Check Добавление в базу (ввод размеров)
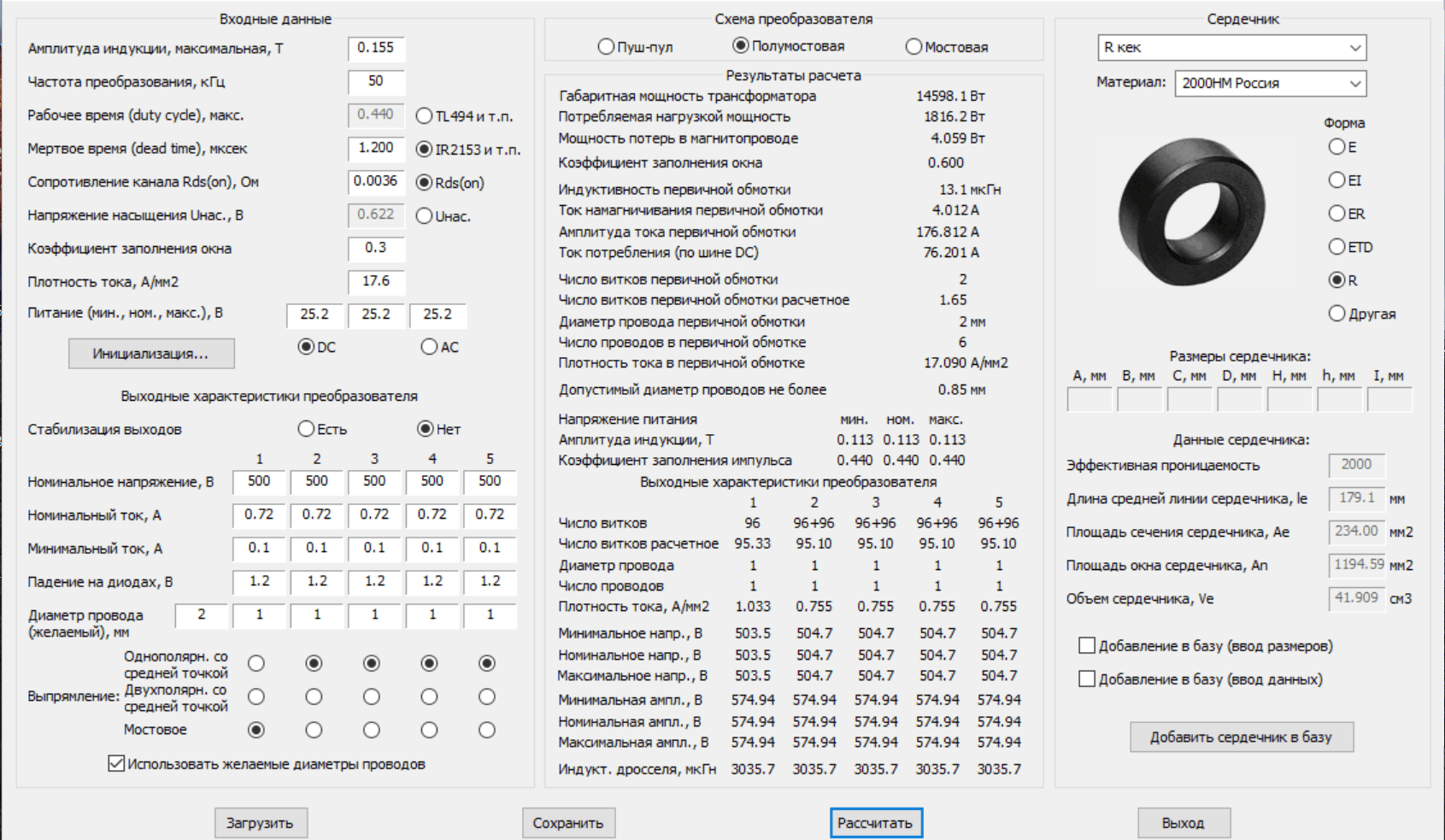Image resolution: width=1445 pixels, height=840 pixels. coord(1087,646)
